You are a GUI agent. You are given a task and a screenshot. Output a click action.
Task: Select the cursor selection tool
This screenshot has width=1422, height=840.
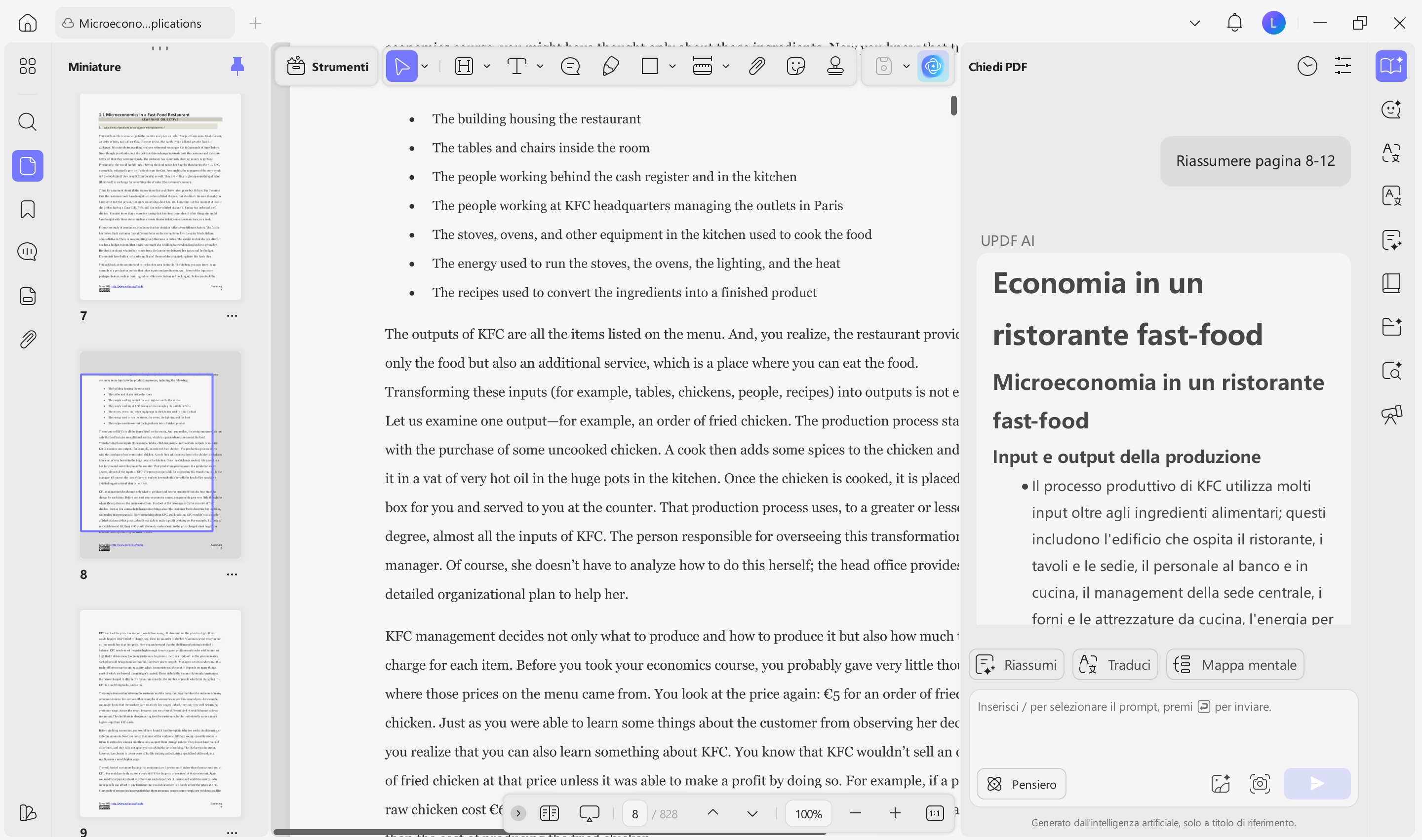(x=401, y=66)
